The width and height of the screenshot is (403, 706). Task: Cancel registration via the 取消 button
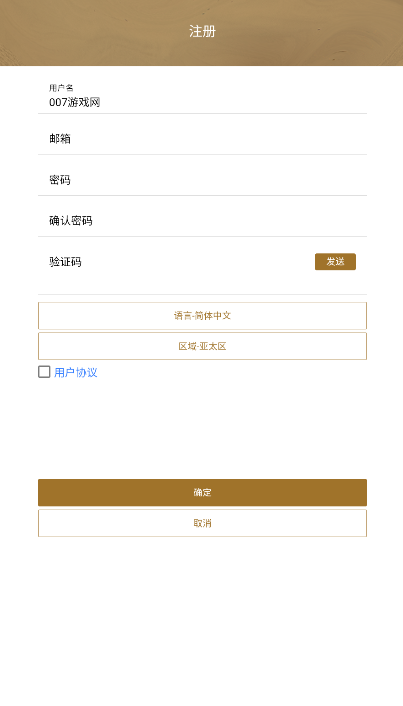coord(202,523)
